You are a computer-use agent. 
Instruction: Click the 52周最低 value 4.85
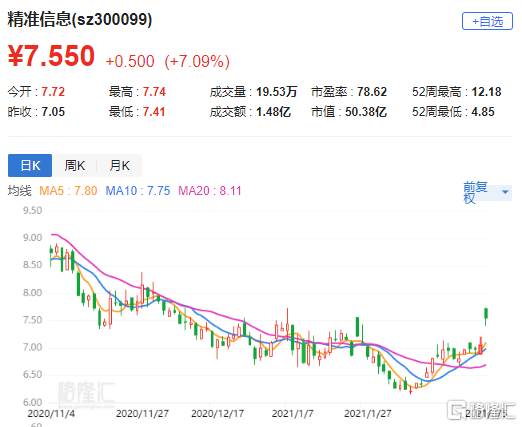coord(483,112)
